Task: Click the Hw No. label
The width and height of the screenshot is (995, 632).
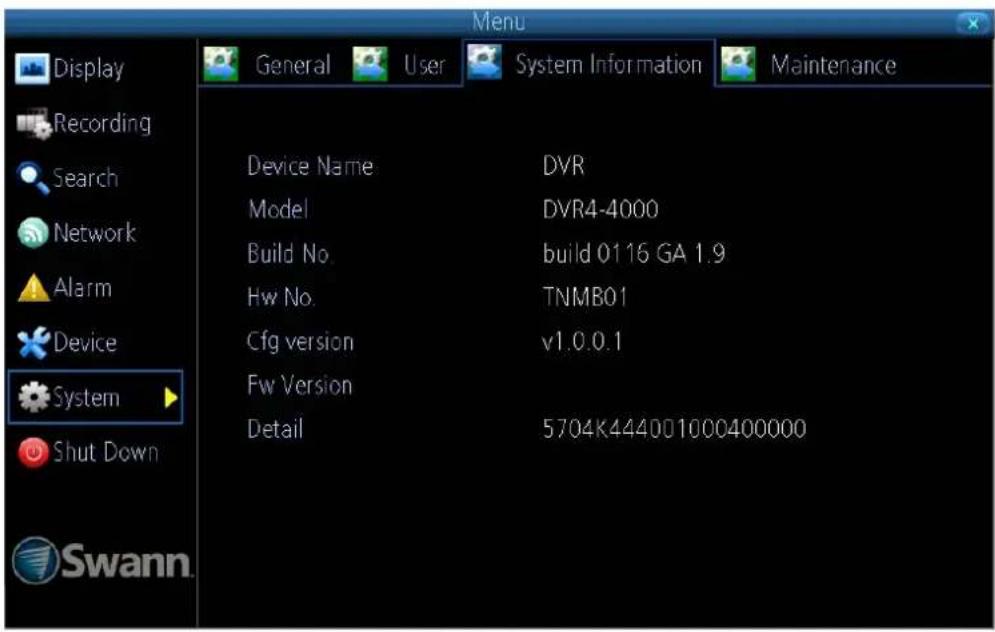Action: [x=280, y=297]
